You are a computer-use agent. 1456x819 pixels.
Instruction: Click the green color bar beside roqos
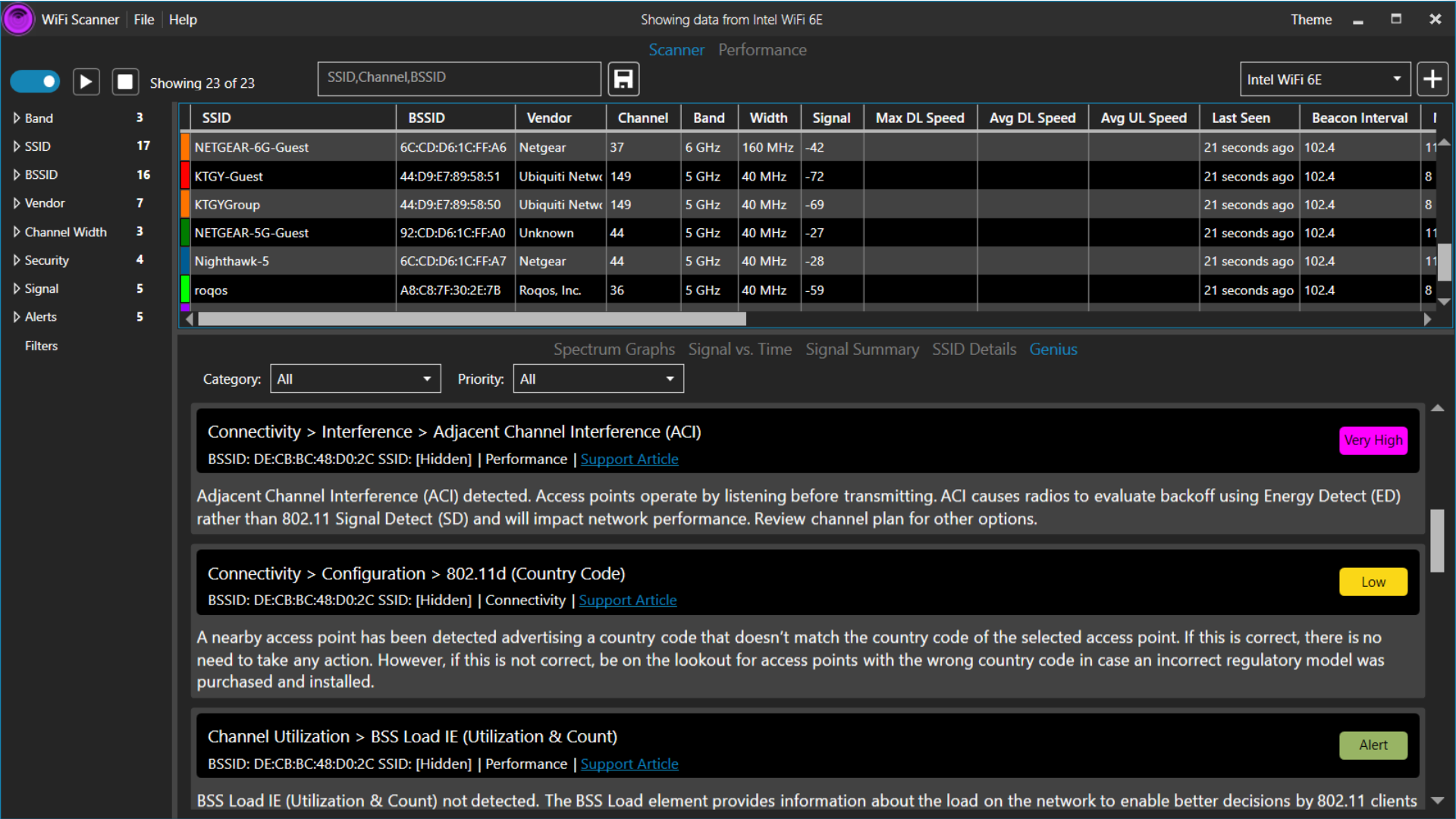185,290
